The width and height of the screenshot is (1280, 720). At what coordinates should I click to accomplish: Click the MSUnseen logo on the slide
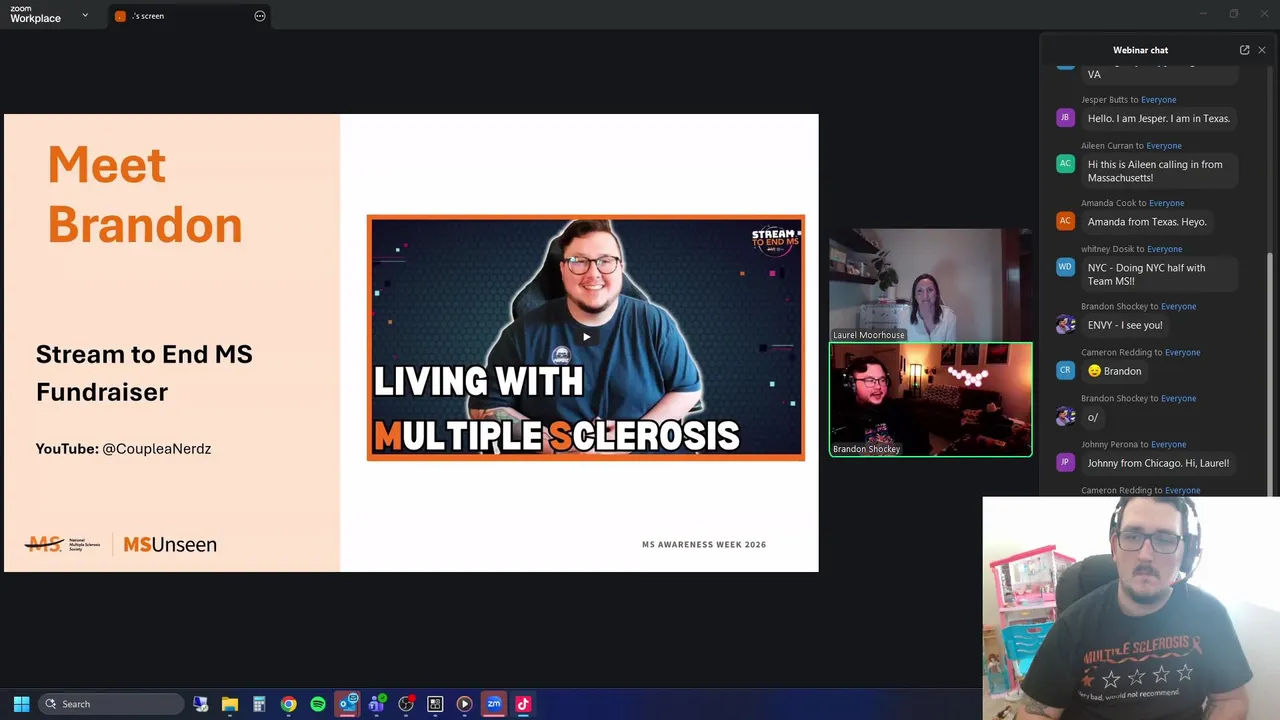[x=170, y=544]
